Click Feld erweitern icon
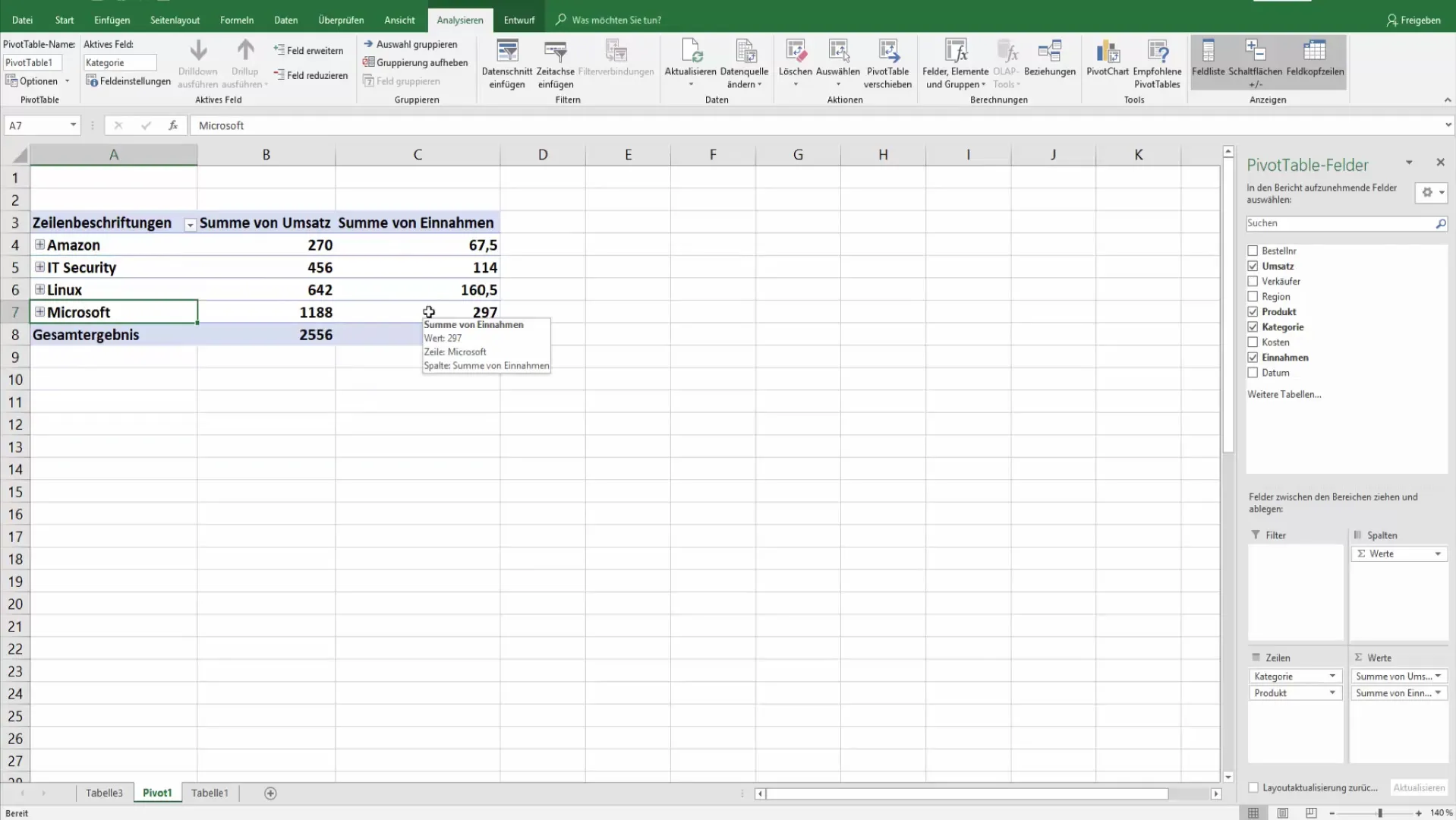 279,50
